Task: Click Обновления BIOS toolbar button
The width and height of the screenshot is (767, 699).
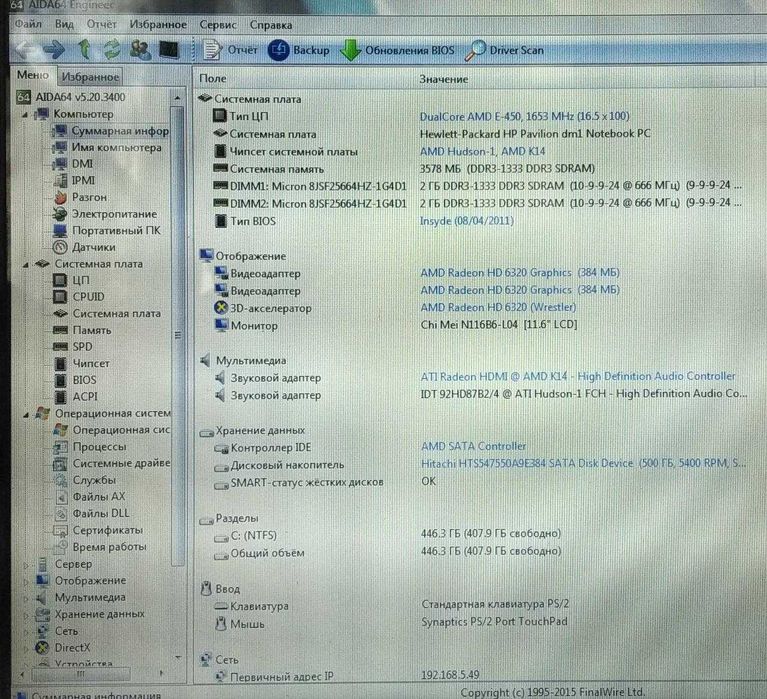Action: click(x=397, y=50)
